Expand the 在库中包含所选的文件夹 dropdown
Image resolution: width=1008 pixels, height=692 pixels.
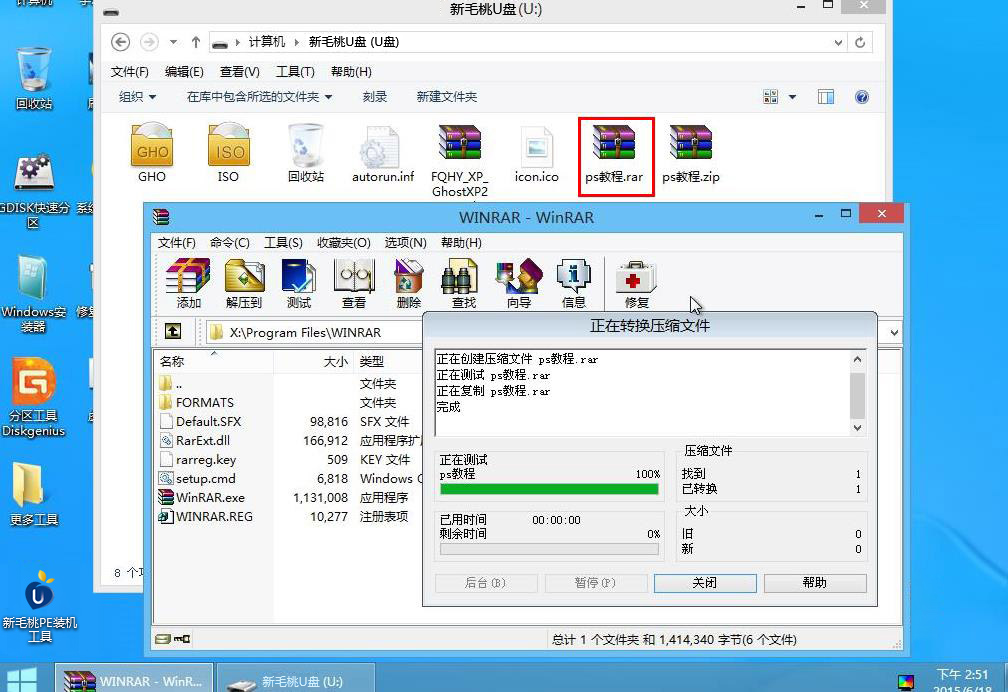click(x=259, y=97)
